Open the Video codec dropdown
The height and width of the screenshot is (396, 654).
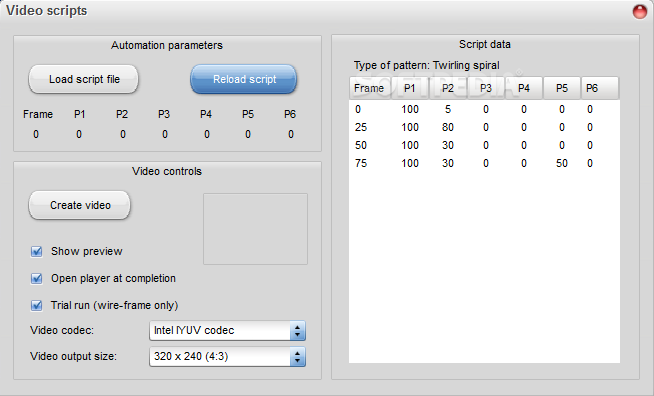(227, 330)
